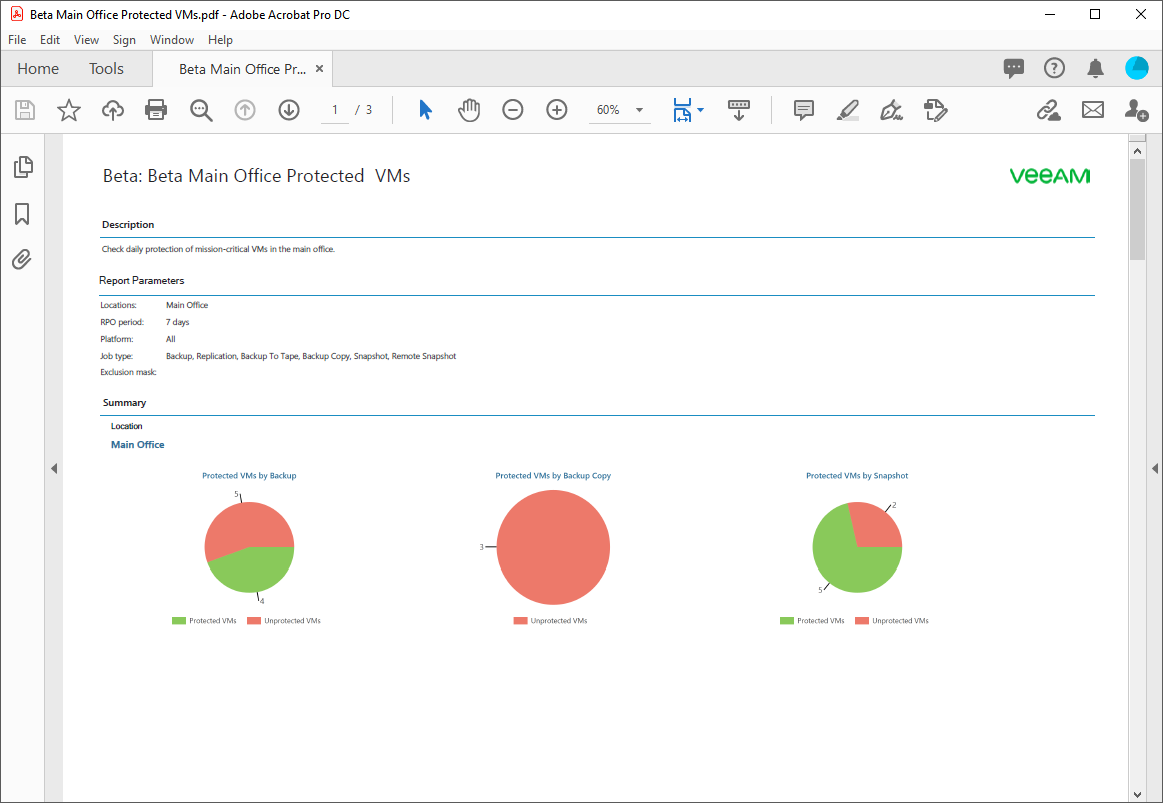Click the Protected VMs by Backup Copy title
Screen dimensions: 1163x803
pyautogui.click(x=553, y=476)
